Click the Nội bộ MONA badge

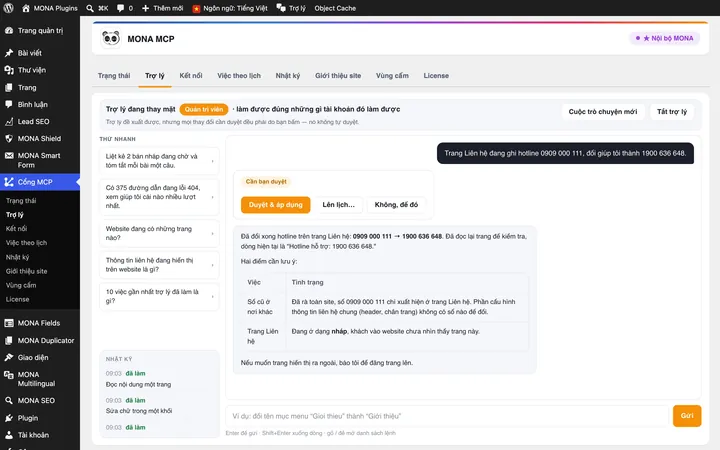tap(664, 38)
